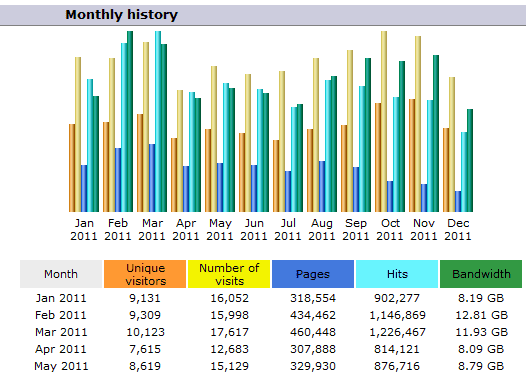Select bandwidth value 8.09 GB
This screenshot has height=377, width=526.
coord(481,349)
